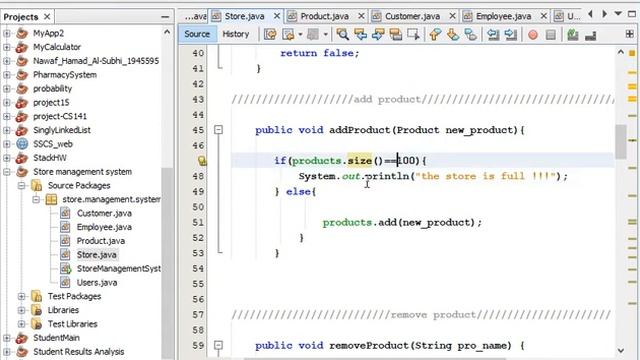Shift Line Right icon
The height and width of the screenshot is (360, 640).
(x=510, y=35)
